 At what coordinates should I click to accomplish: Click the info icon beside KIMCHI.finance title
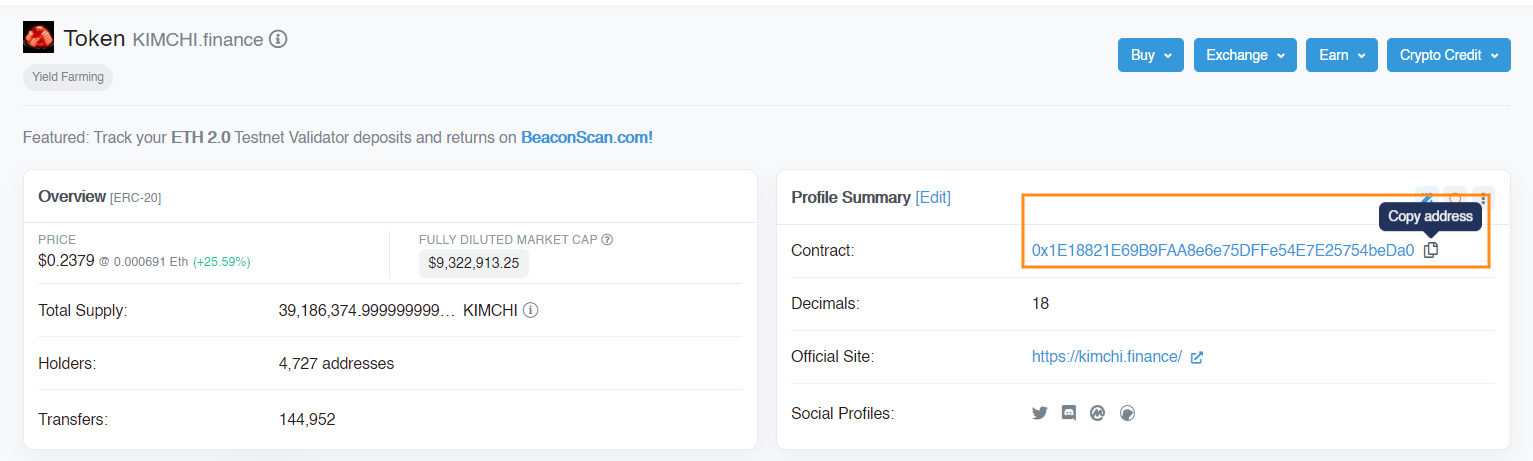279,40
